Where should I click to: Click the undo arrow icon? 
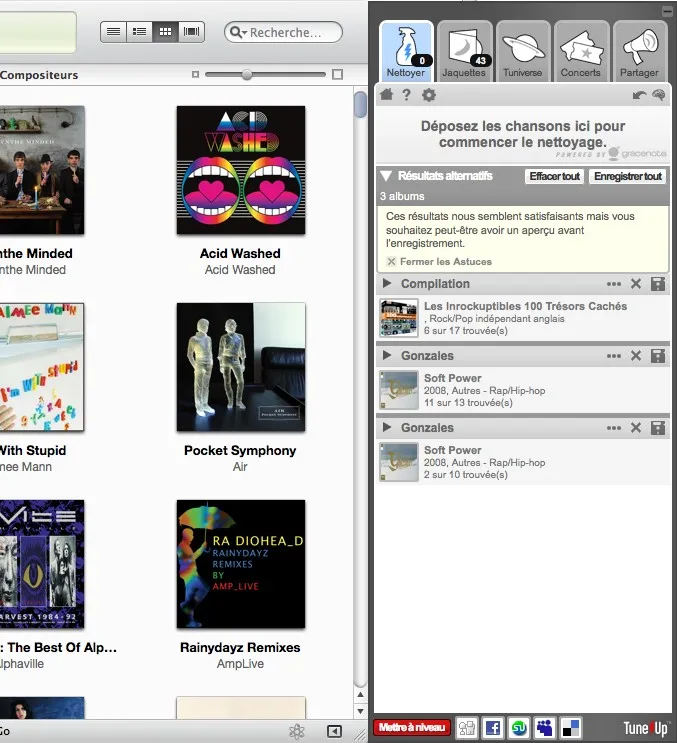(639, 95)
